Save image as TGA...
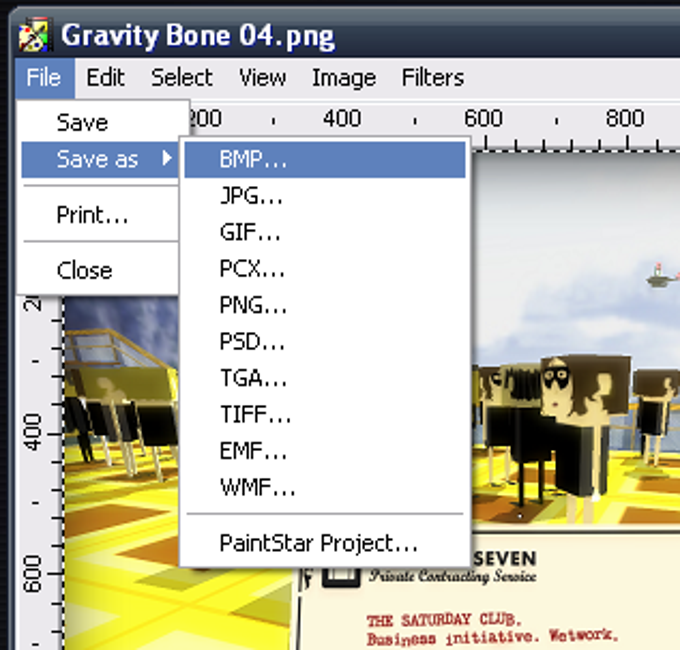This screenshot has height=650, width=680. click(325, 378)
